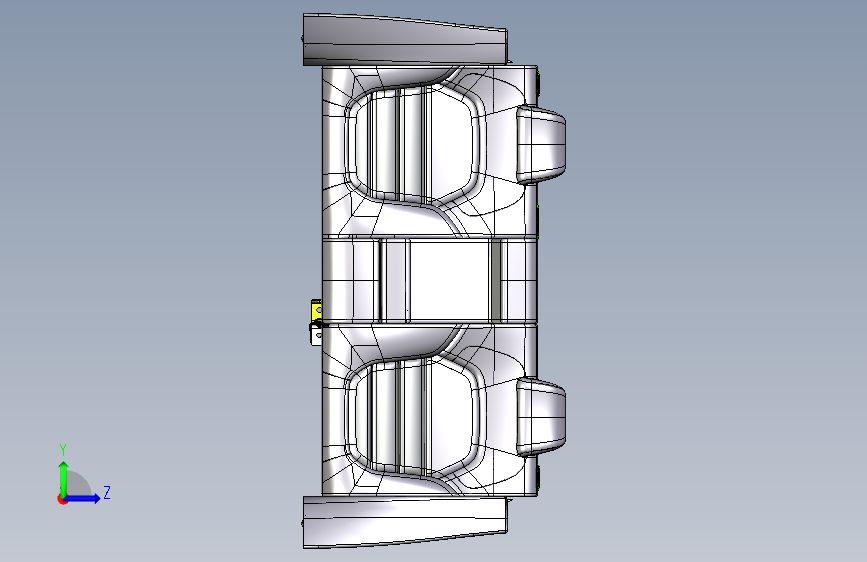Click the blue Z axis arrow on the triad
The image size is (867, 562).
tap(83, 498)
